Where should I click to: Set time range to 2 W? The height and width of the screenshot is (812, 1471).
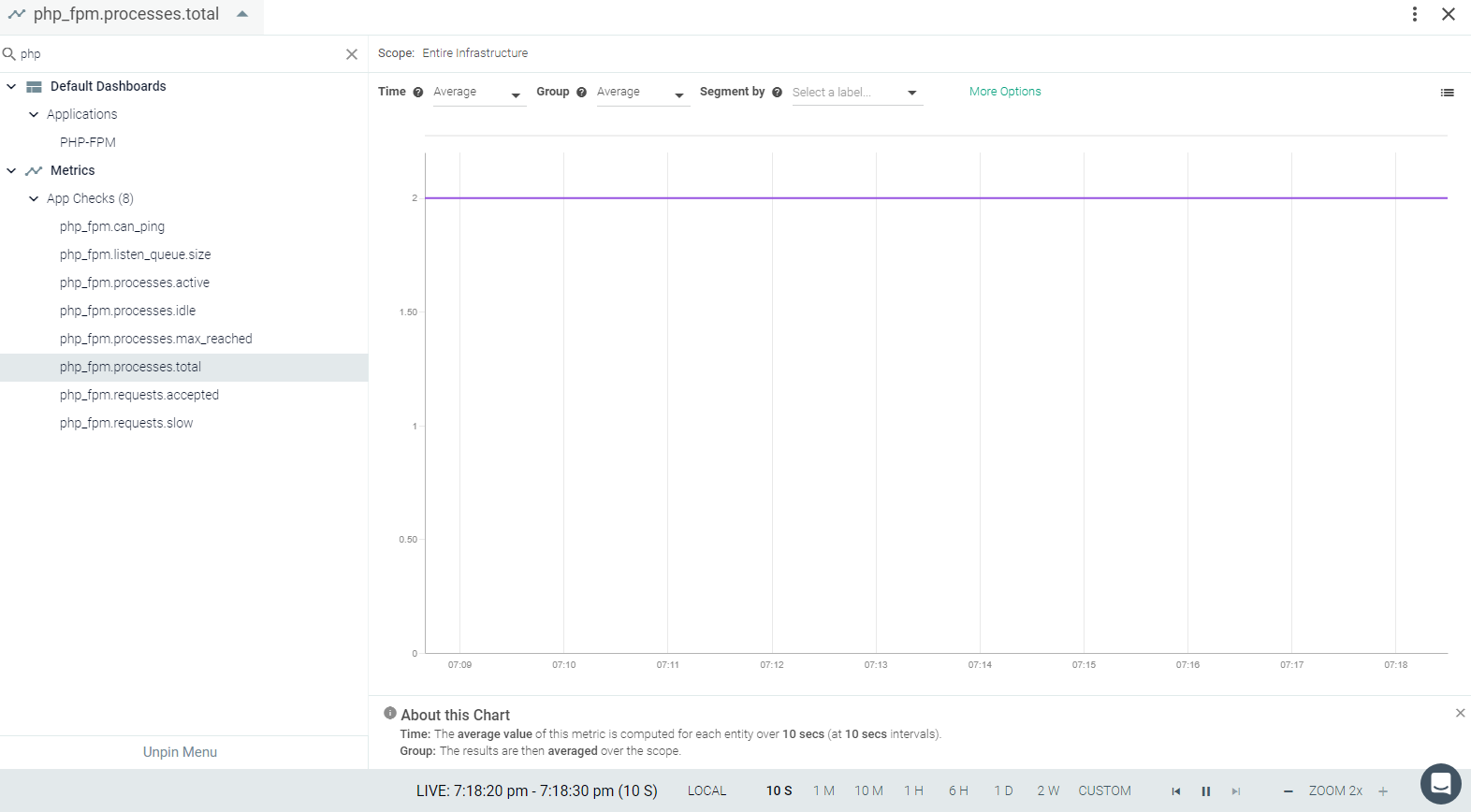click(1048, 791)
